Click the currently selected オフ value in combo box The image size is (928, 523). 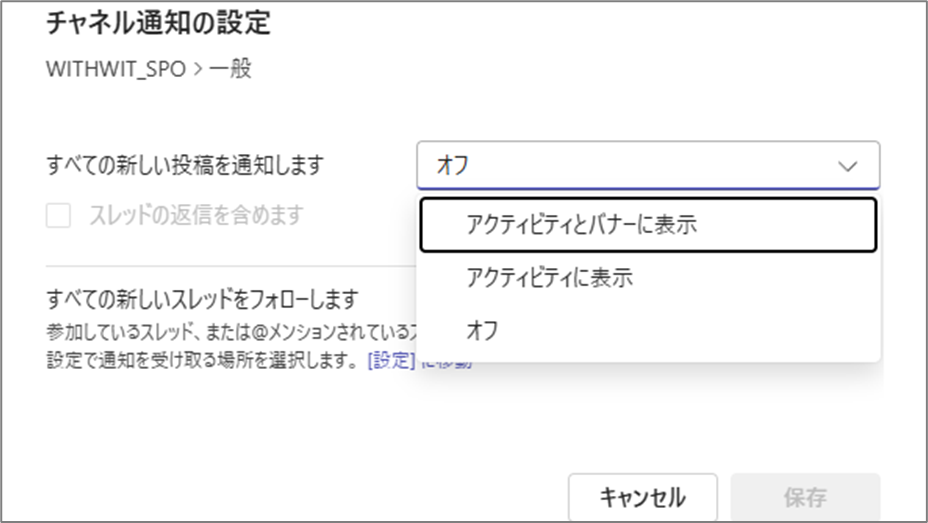pyautogui.click(x=452, y=166)
